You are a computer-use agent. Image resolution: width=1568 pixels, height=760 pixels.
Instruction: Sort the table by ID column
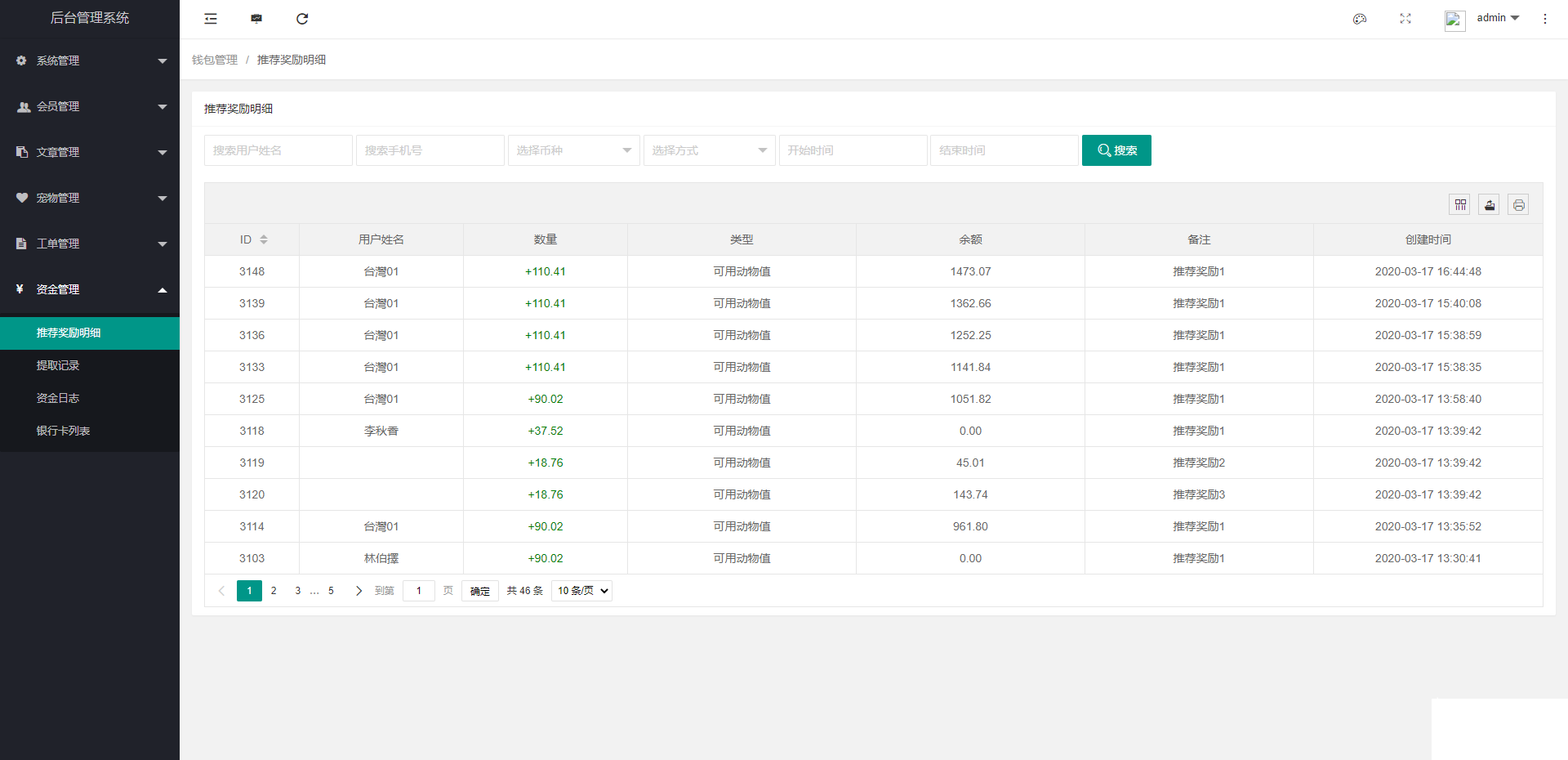pyautogui.click(x=263, y=239)
